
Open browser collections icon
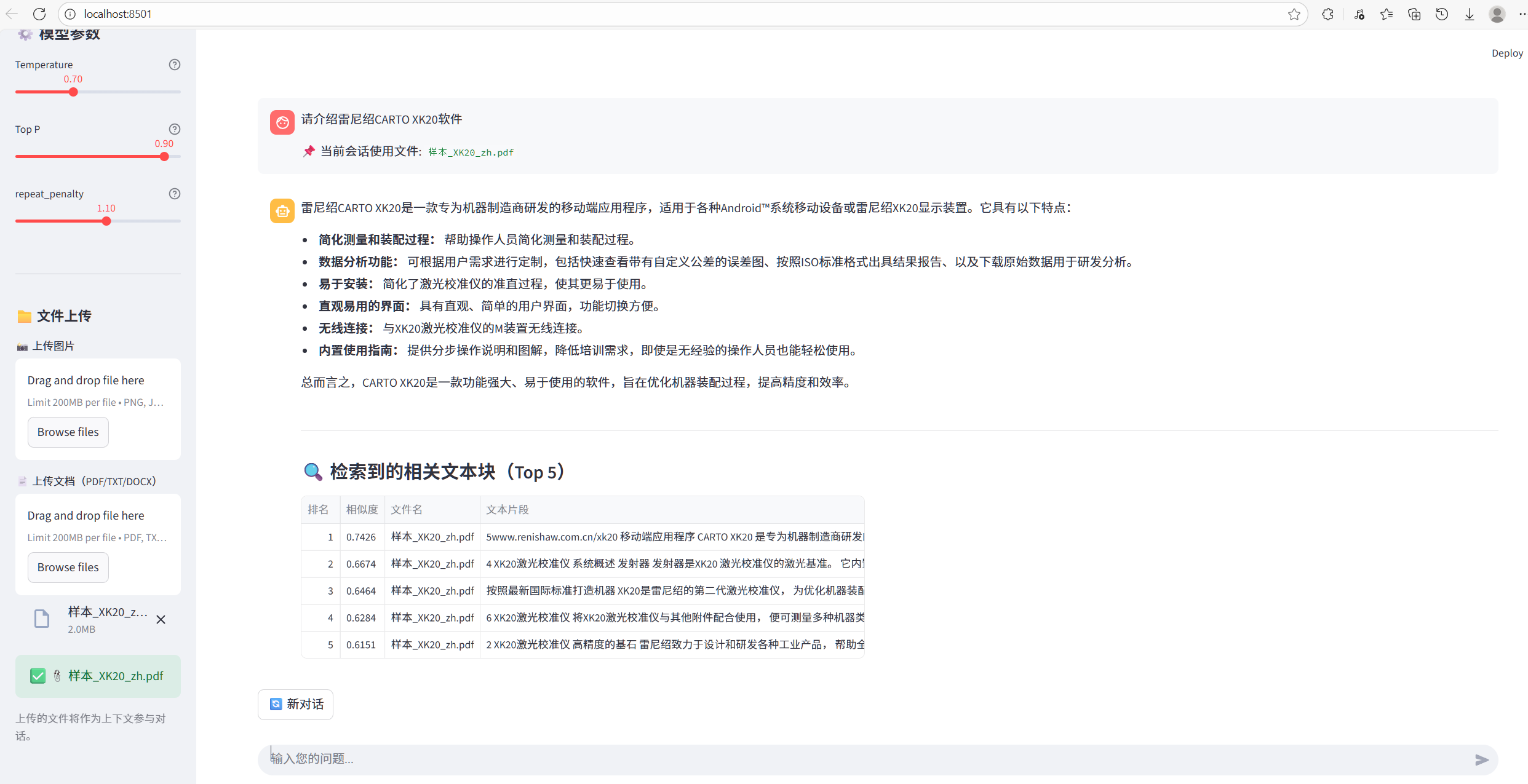[1414, 14]
